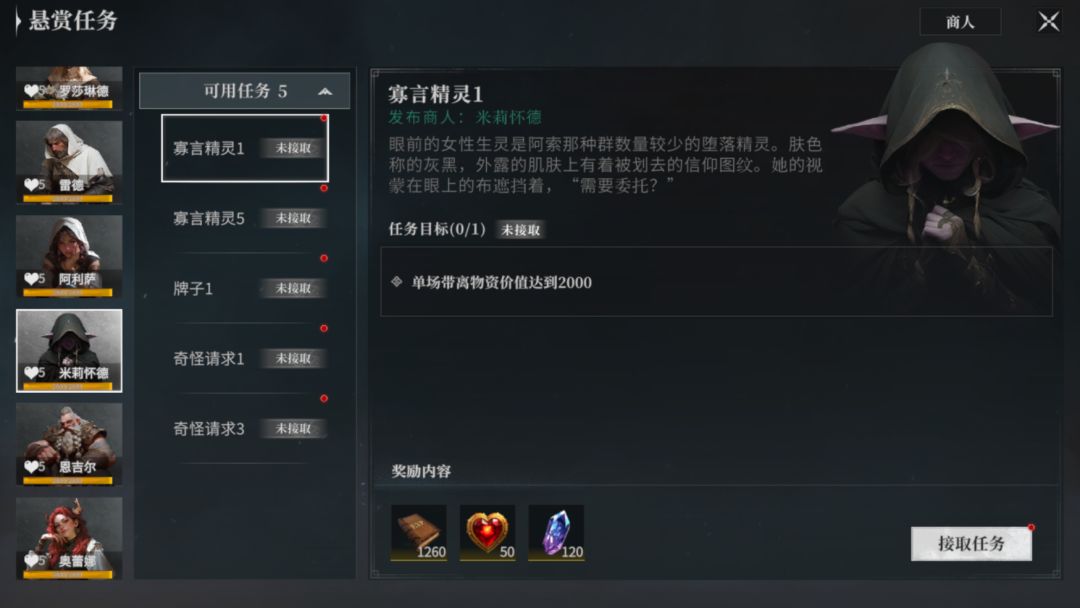Viewport: 1080px width, 608px height.
Task: Select quest 寡言精灵1 in list
Action: click(245, 148)
